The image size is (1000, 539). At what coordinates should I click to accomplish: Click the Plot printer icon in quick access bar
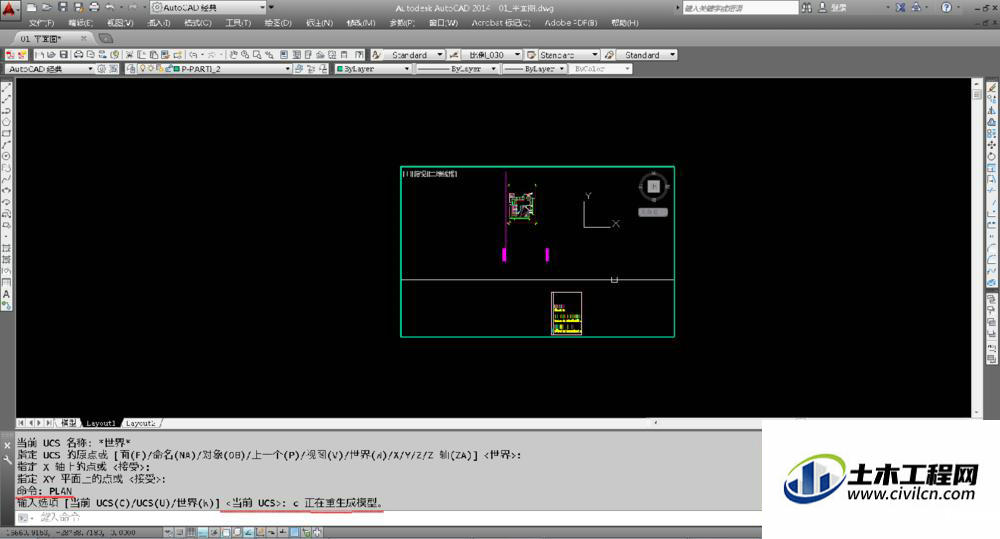94,8
